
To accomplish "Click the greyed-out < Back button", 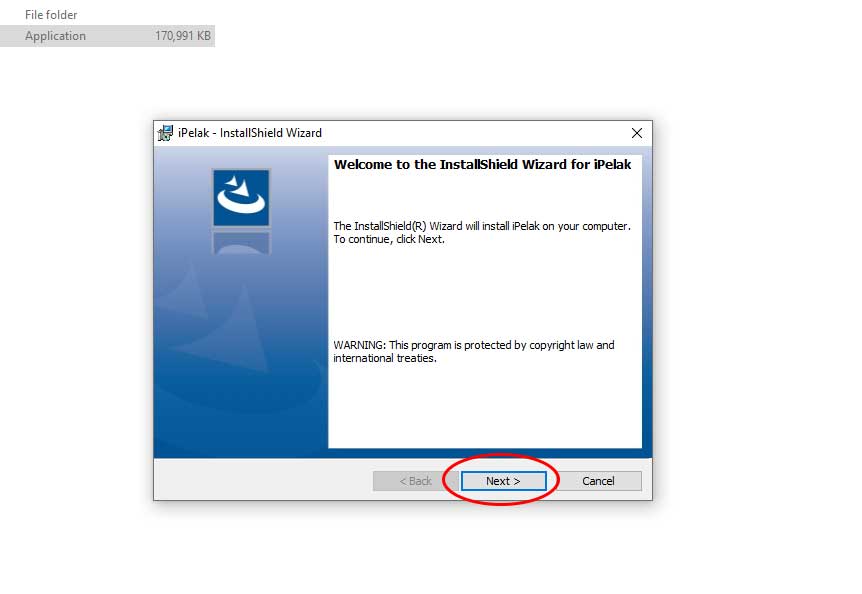I will (415, 481).
